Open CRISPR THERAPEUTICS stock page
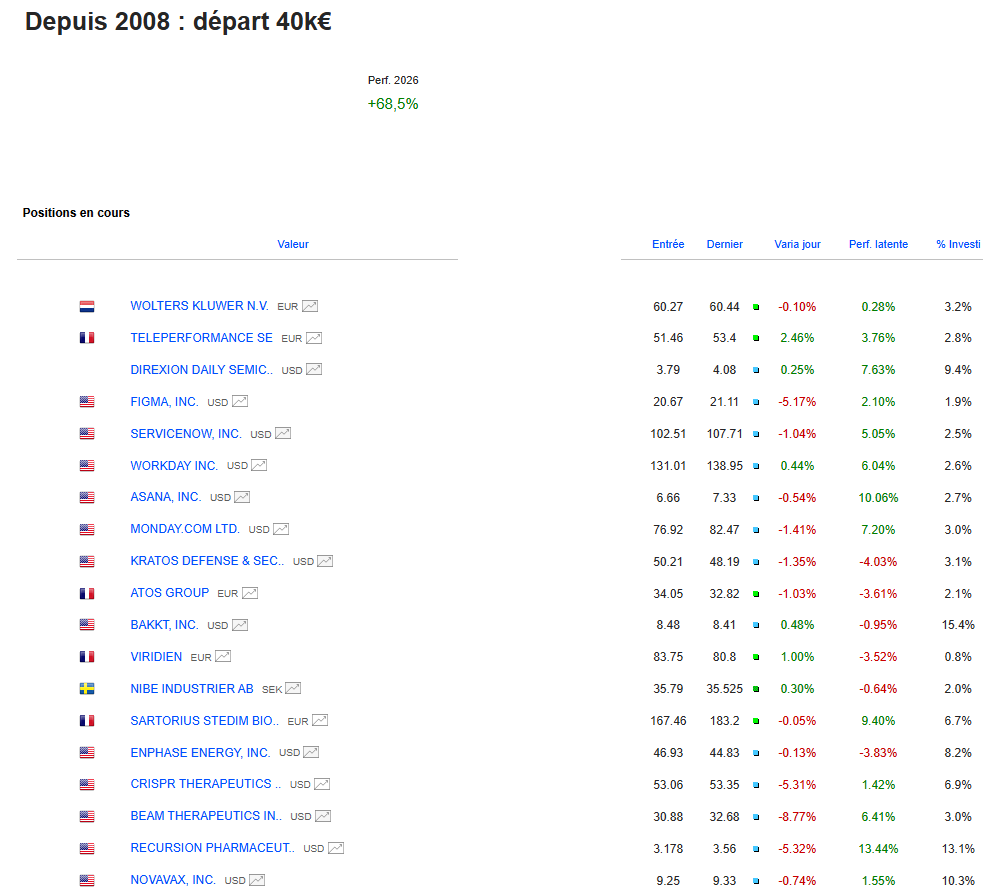The image size is (983, 896). pyautogui.click(x=206, y=784)
